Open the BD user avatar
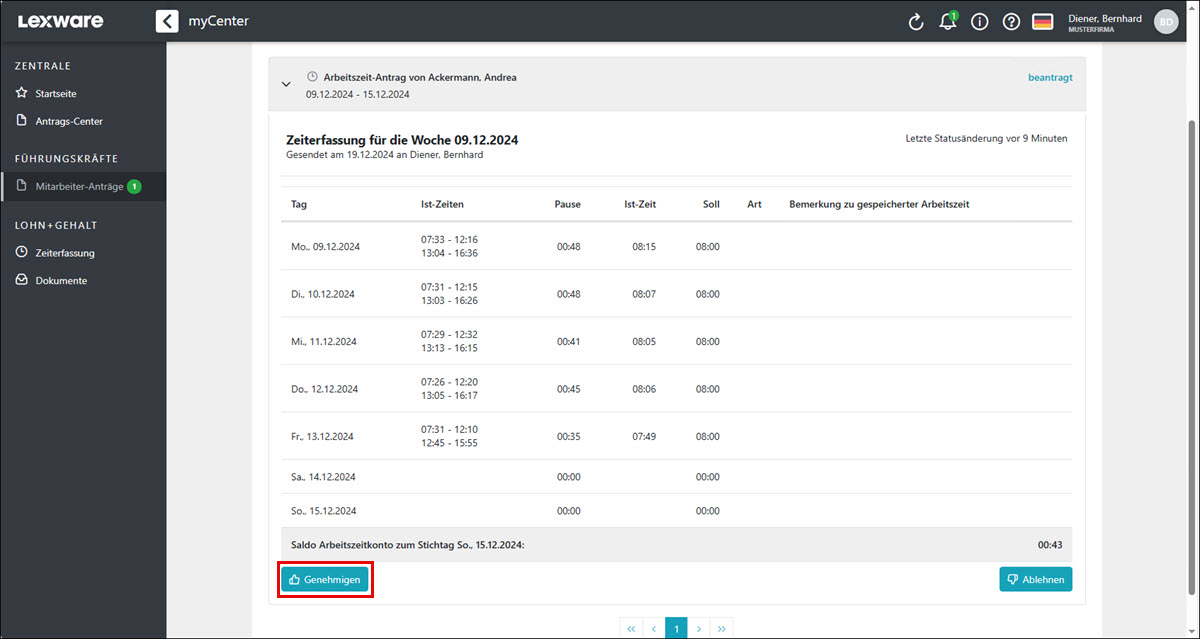 [1166, 21]
